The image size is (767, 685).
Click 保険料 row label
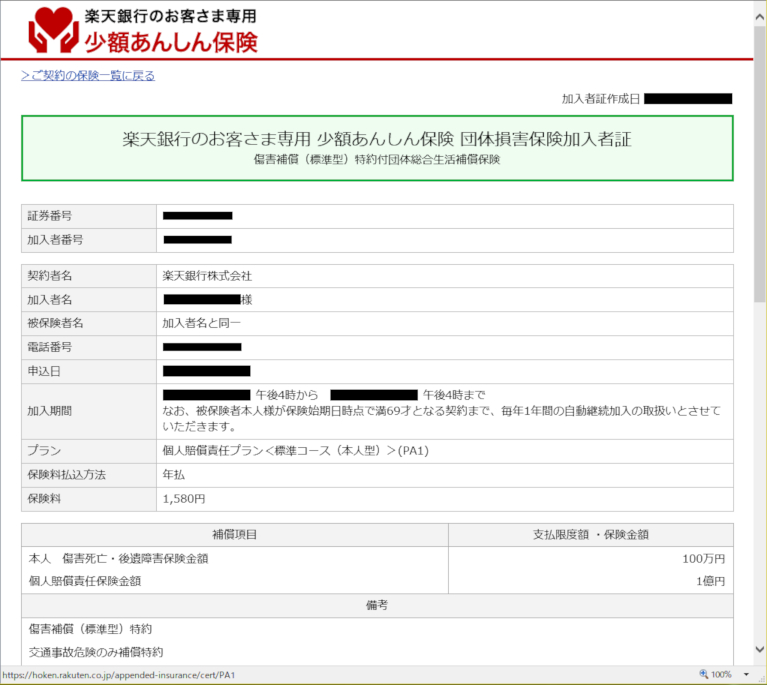(44, 499)
